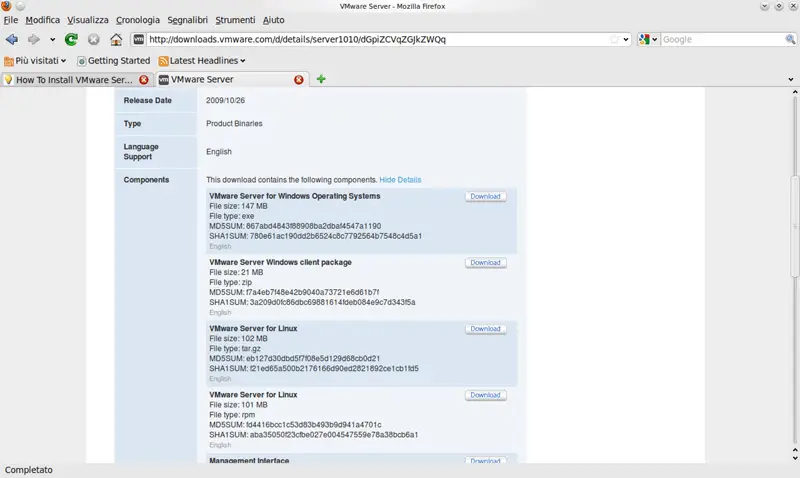This screenshot has height=478, width=800.
Task: Open the Visualizza menu
Action: click(88, 20)
